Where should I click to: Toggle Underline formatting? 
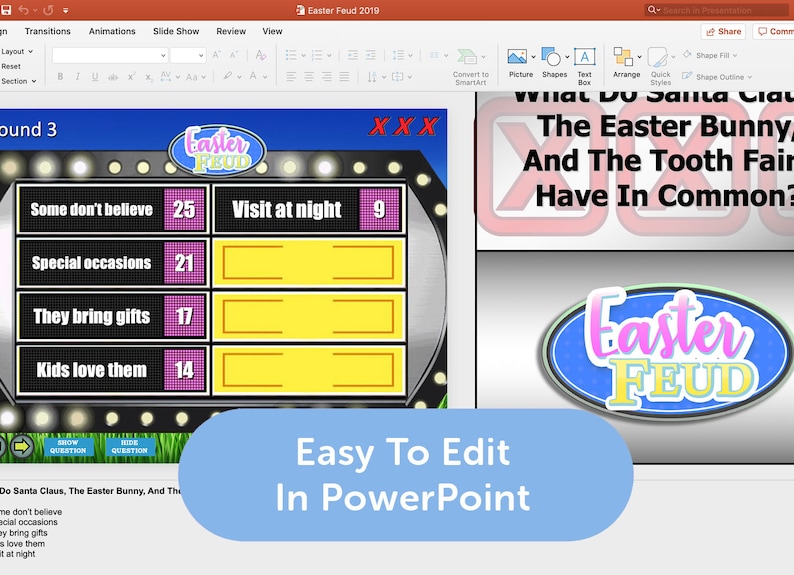click(x=95, y=77)
